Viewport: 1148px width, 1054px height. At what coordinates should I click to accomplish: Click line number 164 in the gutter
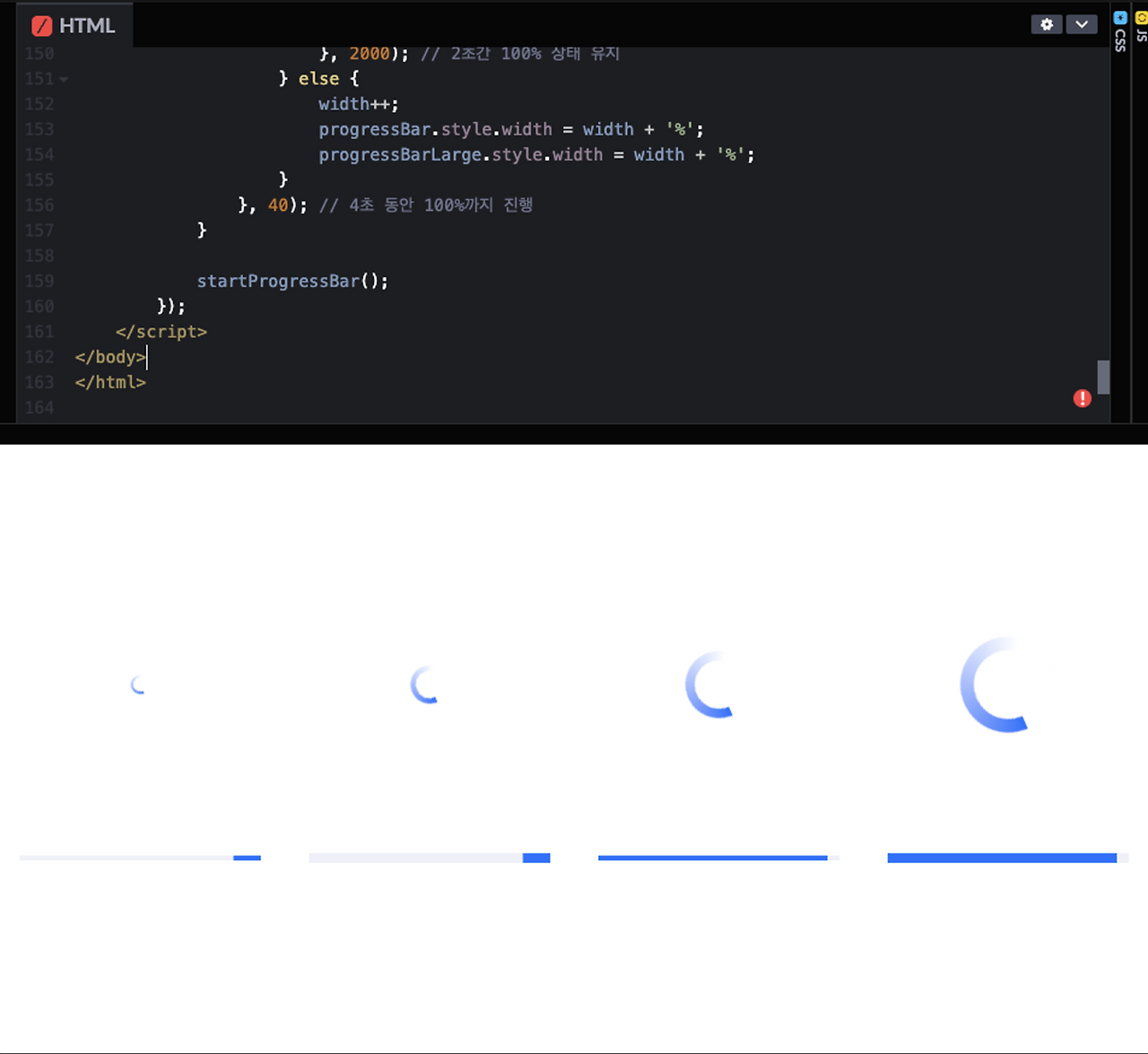click(39, 407)
